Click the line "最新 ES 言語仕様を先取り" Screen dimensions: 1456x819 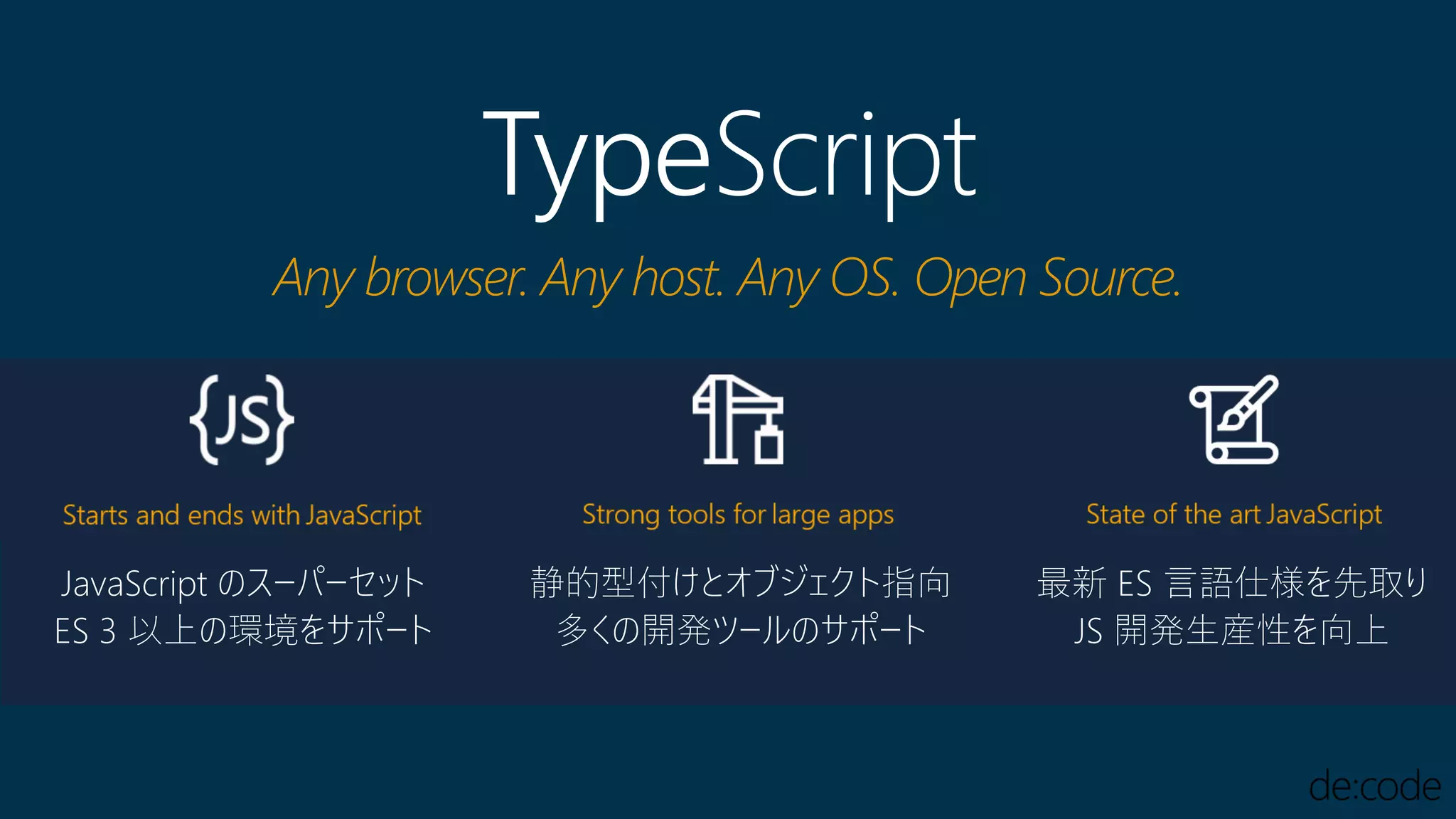(1232, 583)
